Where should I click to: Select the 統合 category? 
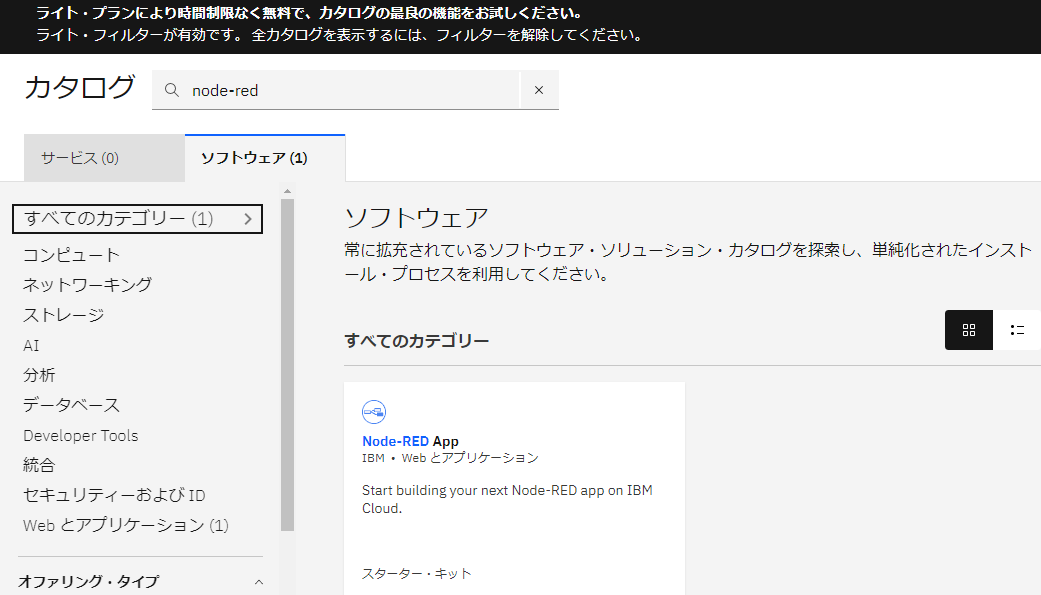[x=39, y=465]
